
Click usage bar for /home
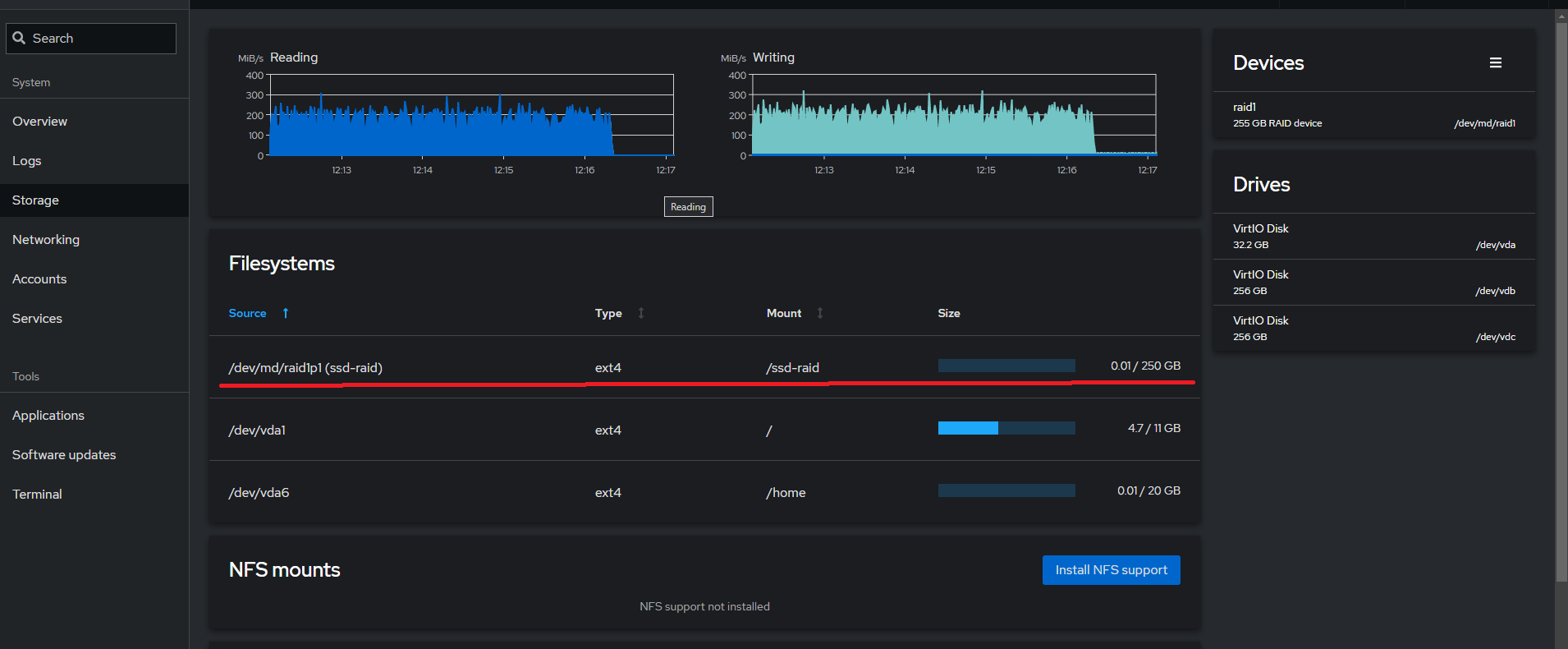pos(1006,490)
